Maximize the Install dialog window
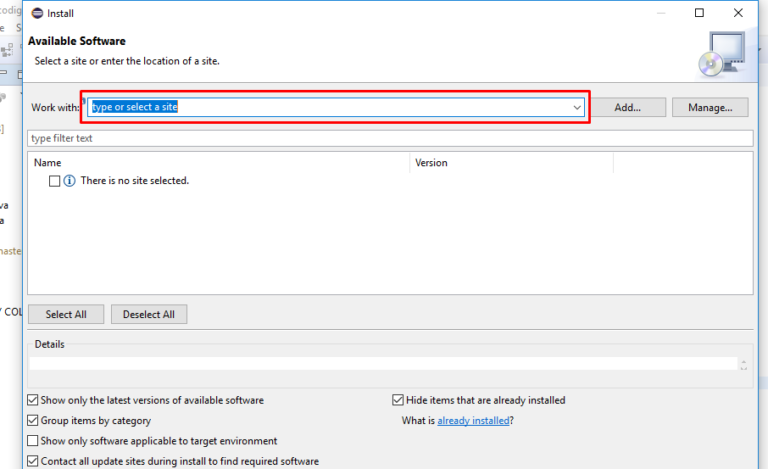The height and width of the screenshot is (469, 768). [x=699, y=13]
